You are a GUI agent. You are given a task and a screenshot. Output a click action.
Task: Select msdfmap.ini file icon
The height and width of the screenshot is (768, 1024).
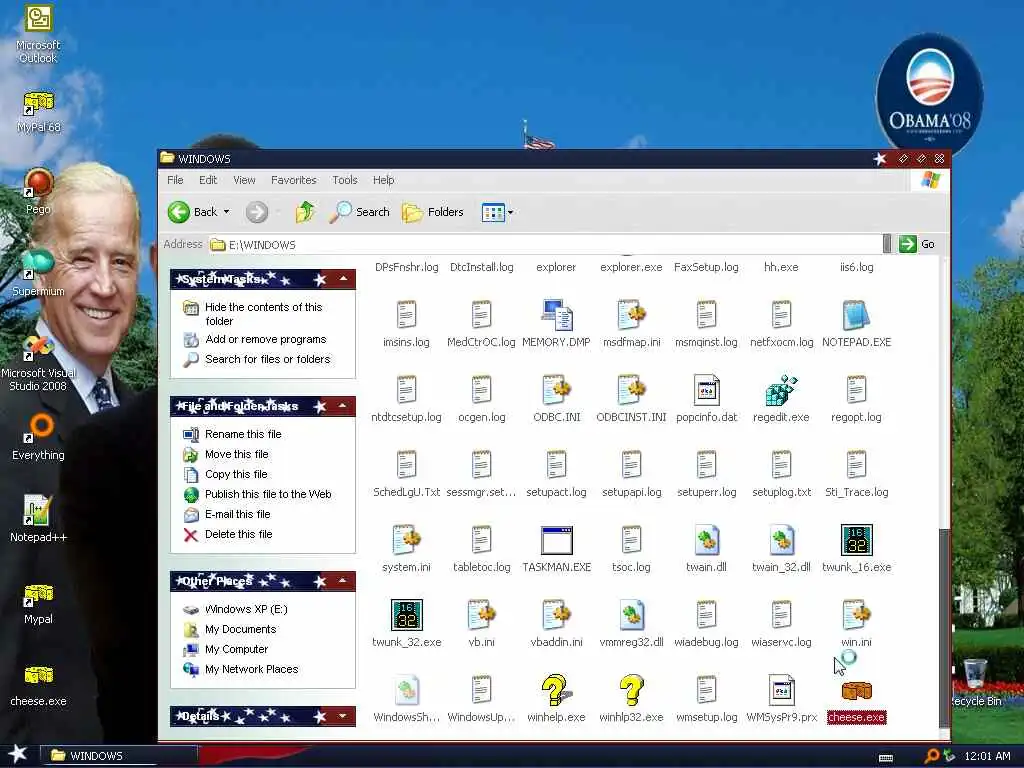632,315
